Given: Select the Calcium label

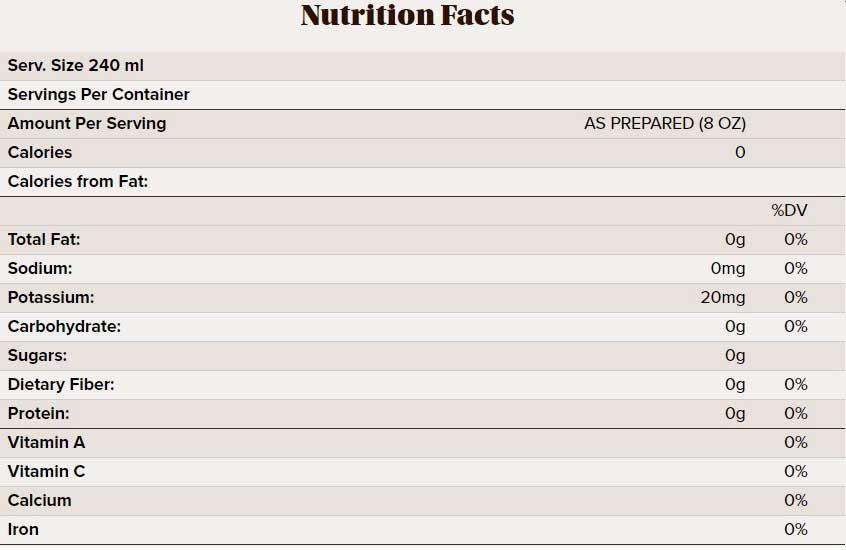Looking at the screenshot, I should click(40, 501).
